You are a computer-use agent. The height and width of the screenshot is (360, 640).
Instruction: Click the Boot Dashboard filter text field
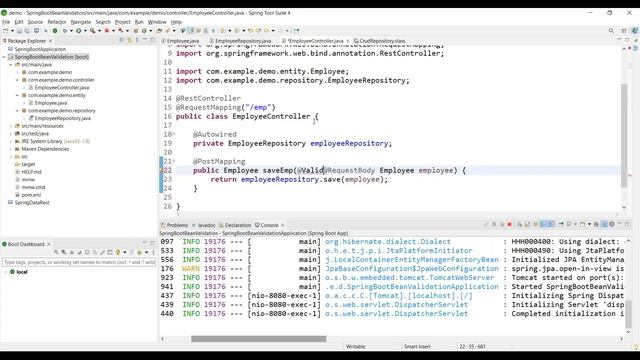pos(79,262)
